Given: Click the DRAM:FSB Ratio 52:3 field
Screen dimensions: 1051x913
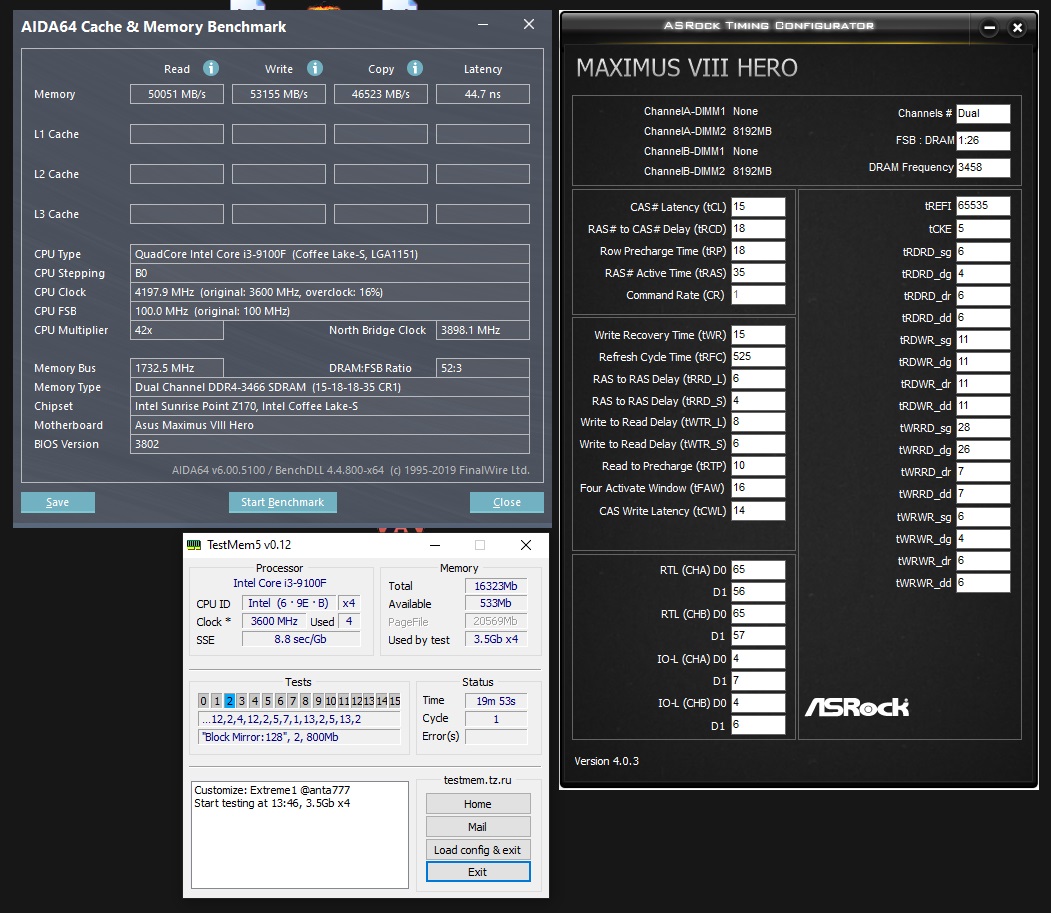Looking at the screenshot, I should click(x=483, y=368).
